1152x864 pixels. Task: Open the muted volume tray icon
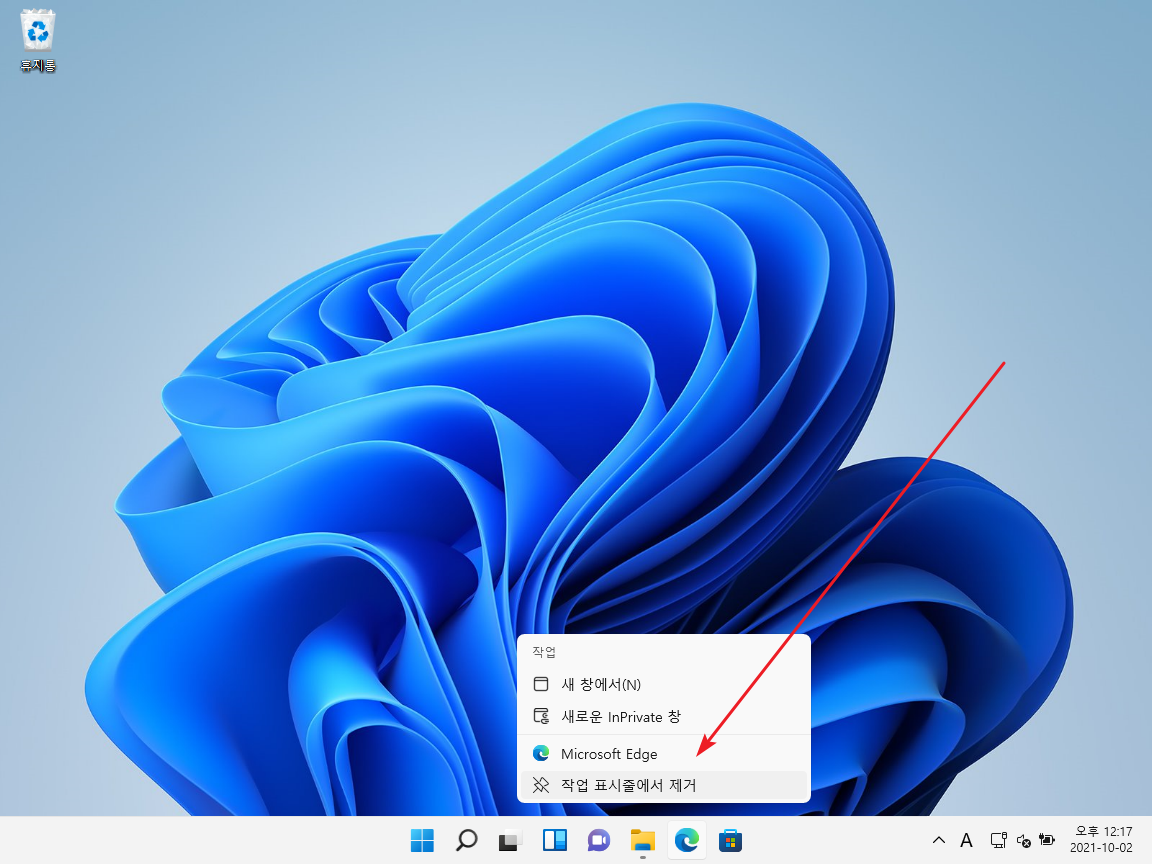point(1023,840)
